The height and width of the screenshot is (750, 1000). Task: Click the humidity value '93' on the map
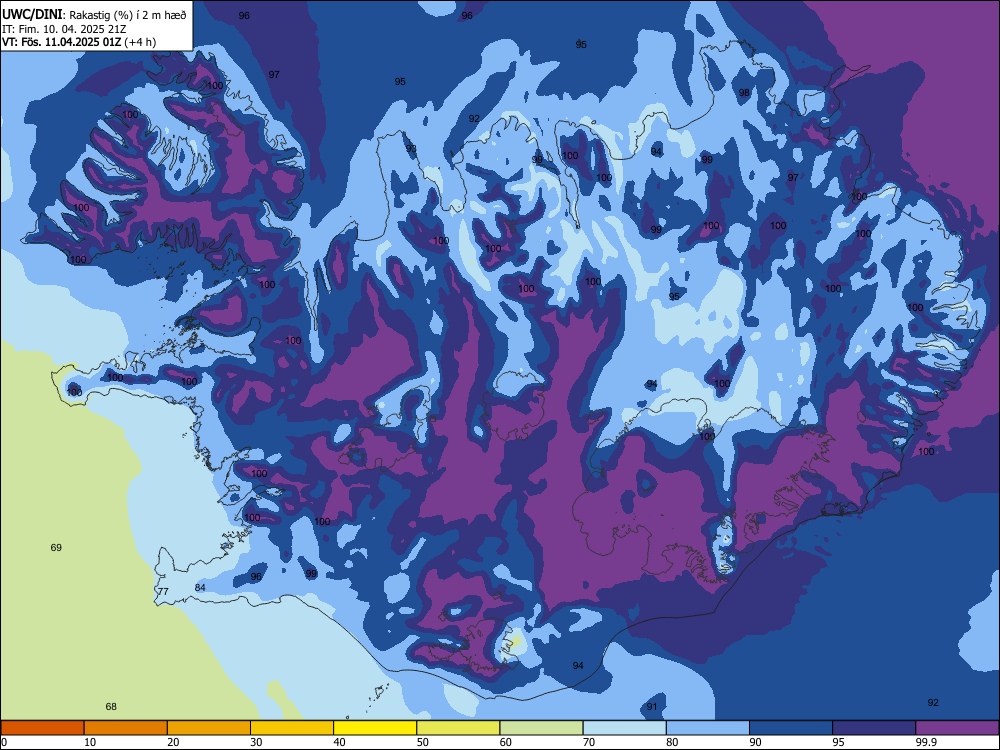(411, 149)
